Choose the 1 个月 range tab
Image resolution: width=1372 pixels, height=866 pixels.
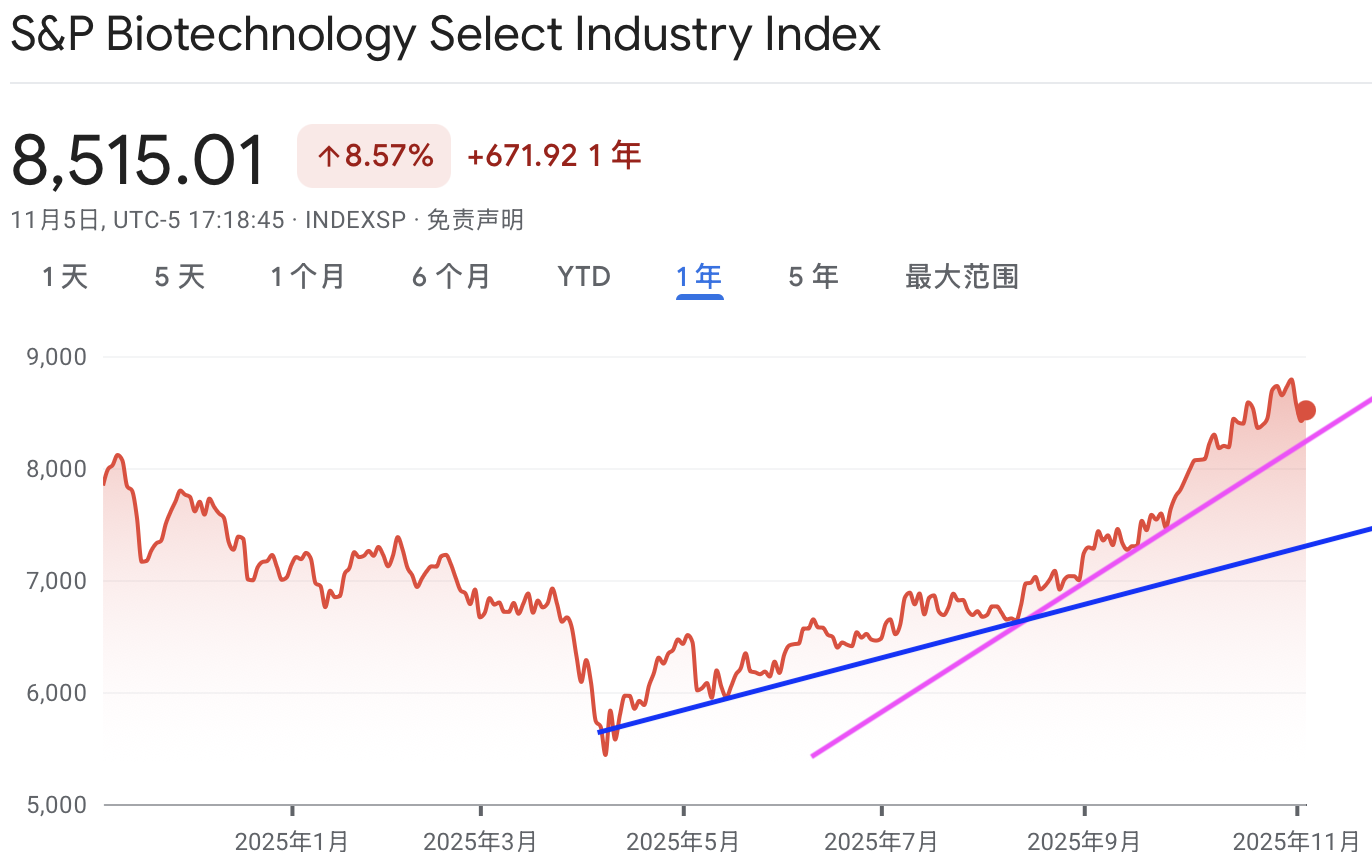pos(308,277)
